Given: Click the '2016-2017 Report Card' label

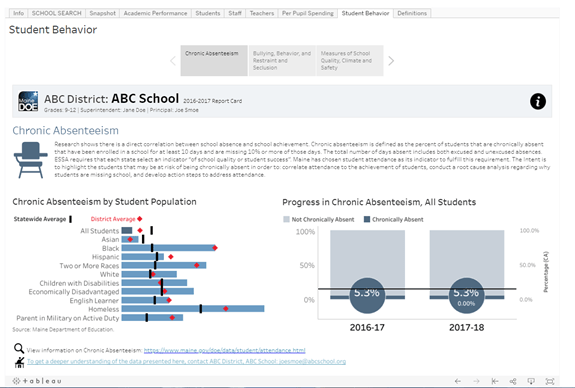Looking at the screenshot, I should pyautogui.click(x=212, y=101).
